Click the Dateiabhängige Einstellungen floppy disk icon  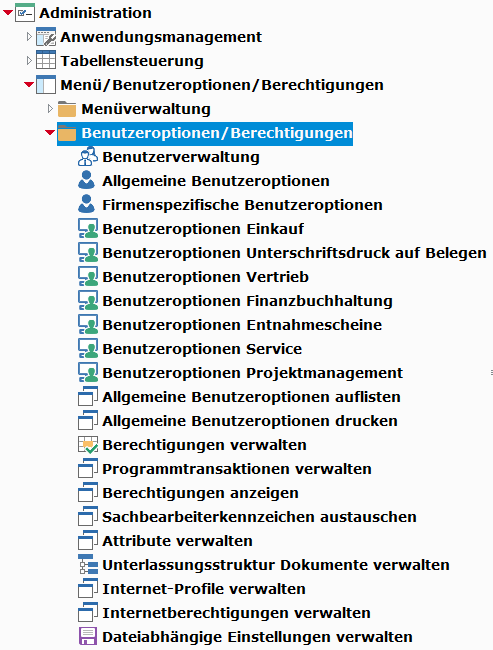click(x=87, y=636)
